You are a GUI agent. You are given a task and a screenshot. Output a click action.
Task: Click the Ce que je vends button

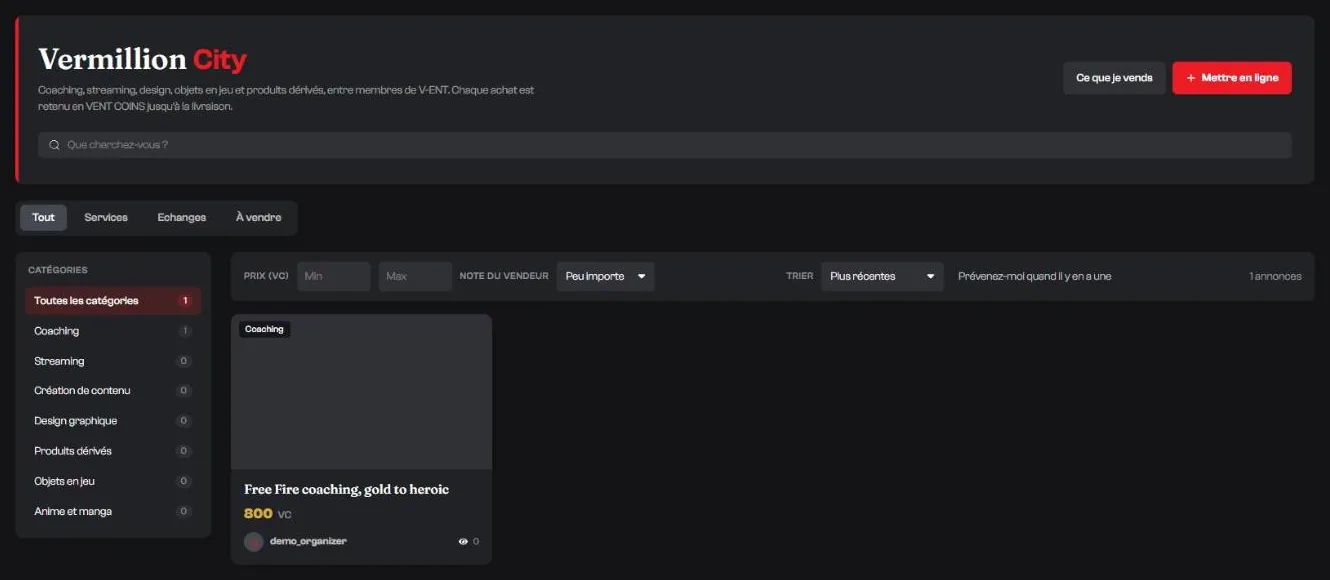click(1114, 78)
